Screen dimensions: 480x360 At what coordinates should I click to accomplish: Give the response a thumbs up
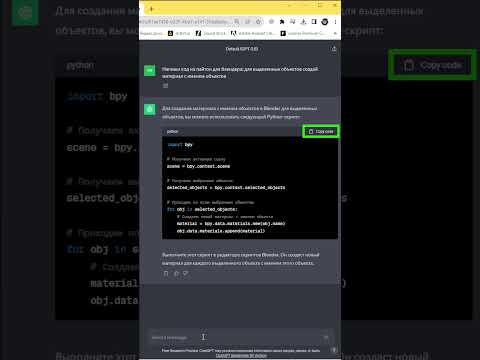(x=176, y=273)
